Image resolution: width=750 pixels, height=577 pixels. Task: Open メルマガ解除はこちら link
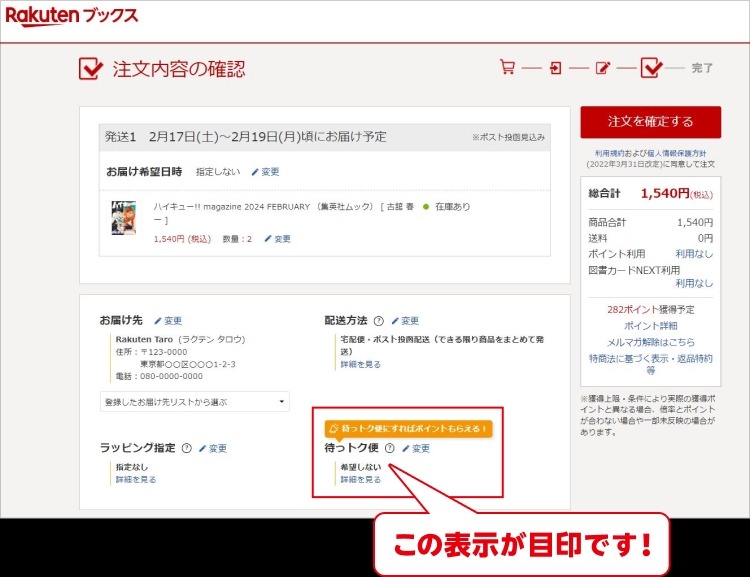[651, 342]
